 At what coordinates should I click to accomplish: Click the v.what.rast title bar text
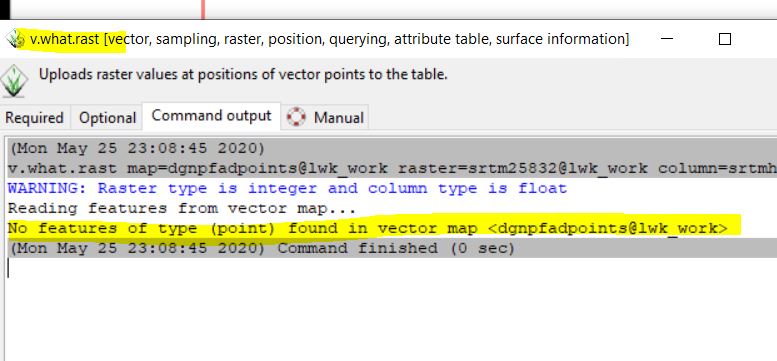(330, 39)
